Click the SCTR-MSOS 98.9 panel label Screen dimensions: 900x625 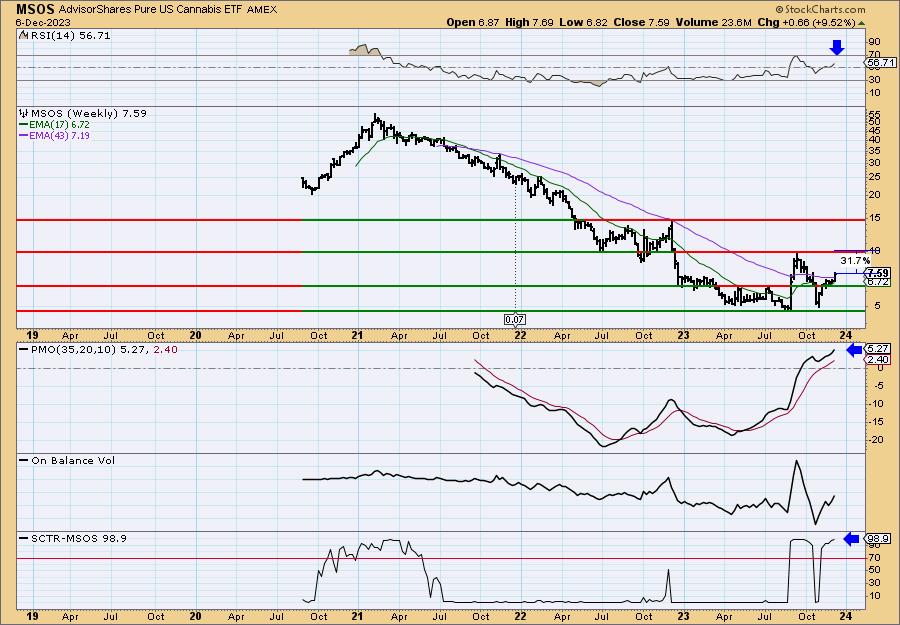(79, 538)
